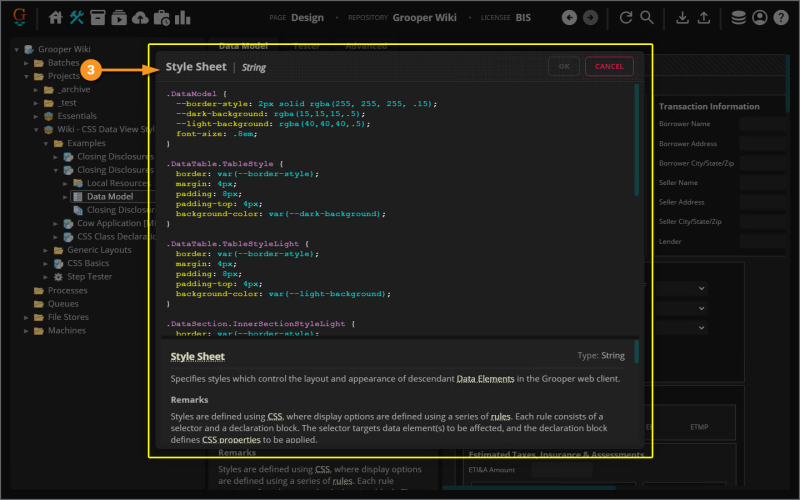Select Data Model in the tree
The image size is (800, 500).
109,197
